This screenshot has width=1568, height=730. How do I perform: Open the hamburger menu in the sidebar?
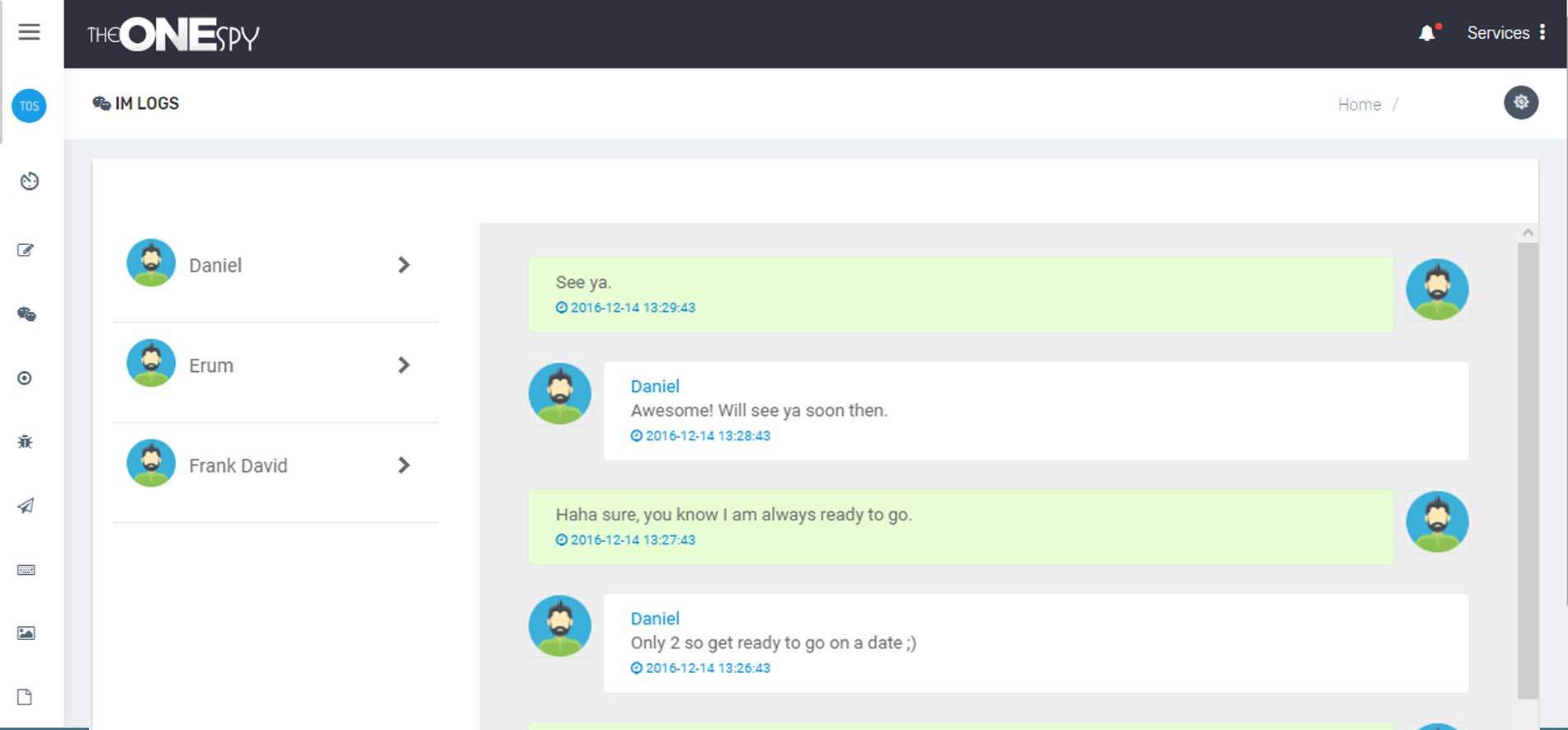point(29,32)
